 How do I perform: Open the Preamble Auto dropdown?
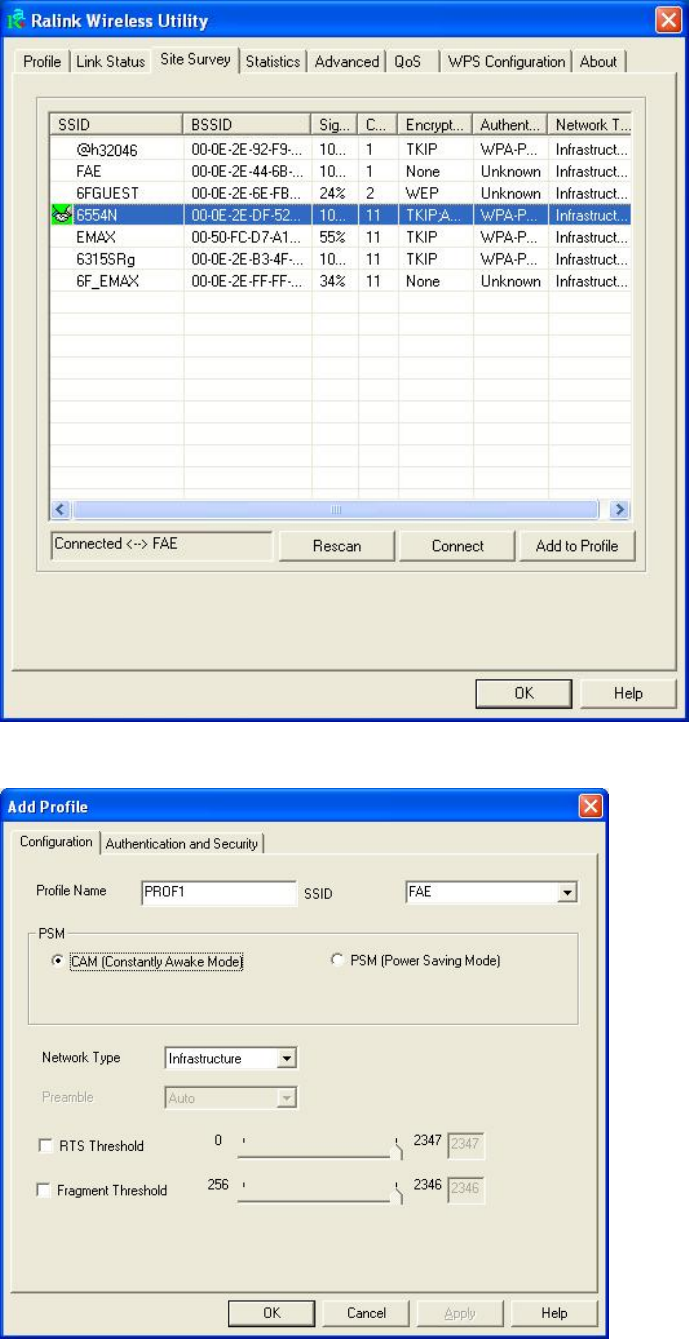click(286, 1098)
